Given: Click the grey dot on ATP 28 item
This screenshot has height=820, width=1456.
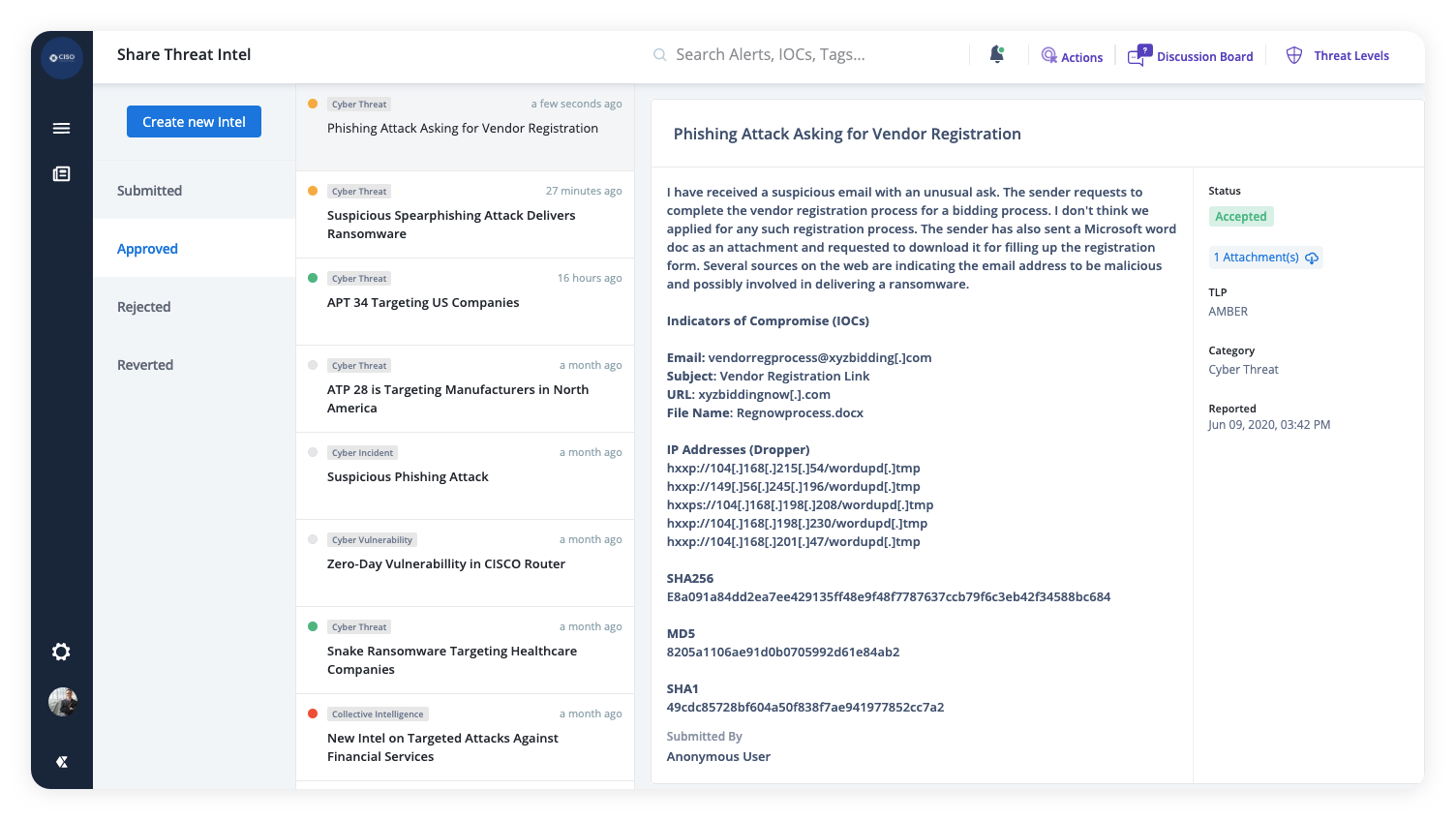Looking at the screenshot, I should (x=313, y=365).
